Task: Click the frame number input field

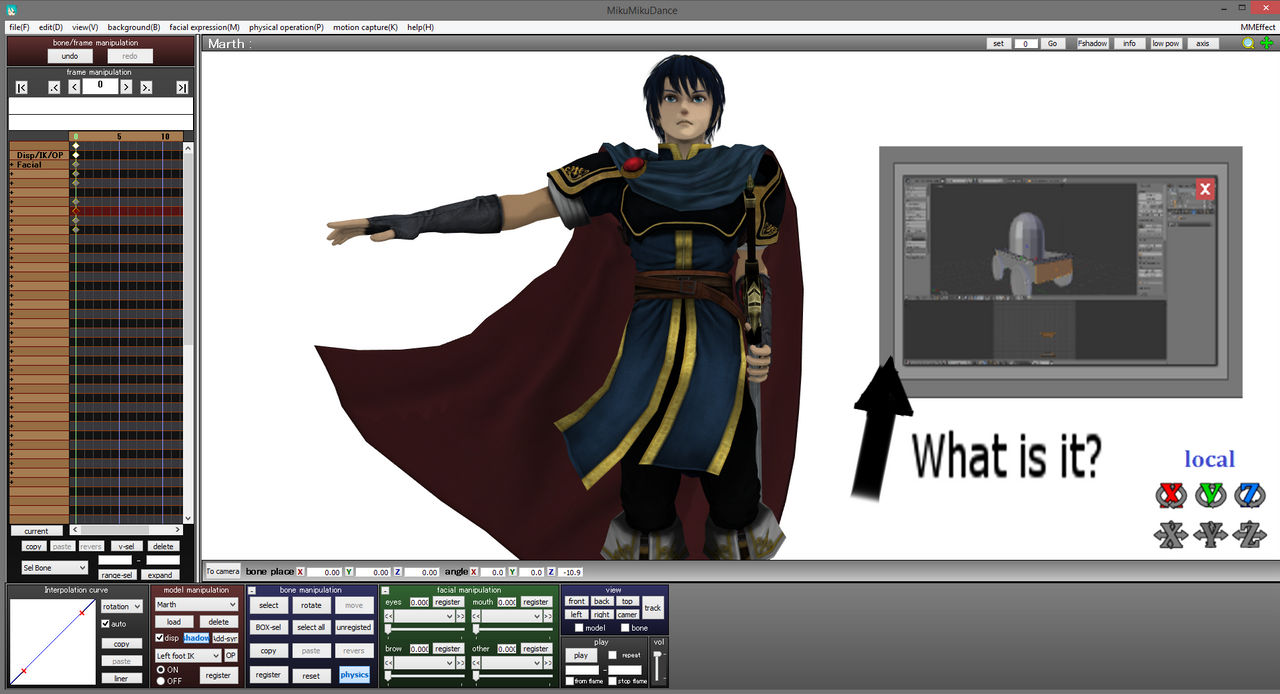Action: [100, 86]
